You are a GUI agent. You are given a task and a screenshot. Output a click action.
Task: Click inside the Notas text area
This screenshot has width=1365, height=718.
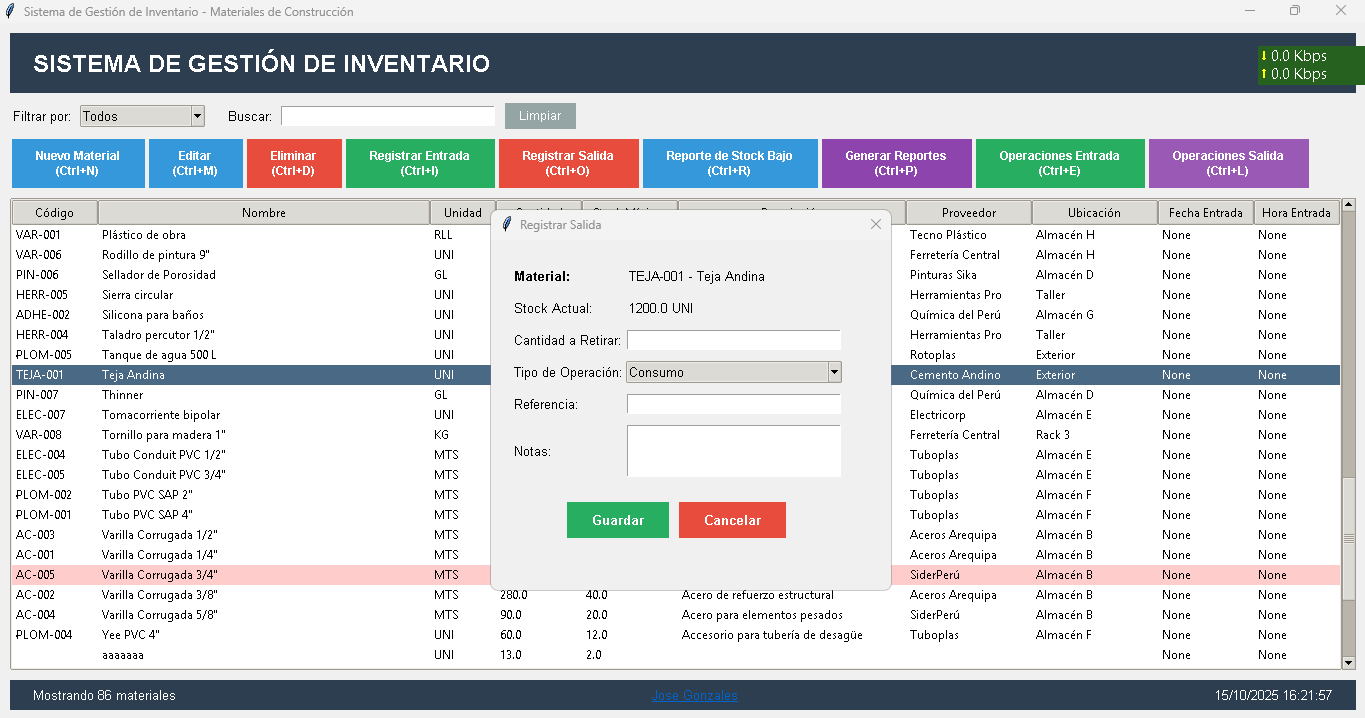pyautogui.click(x=733, y=450)
